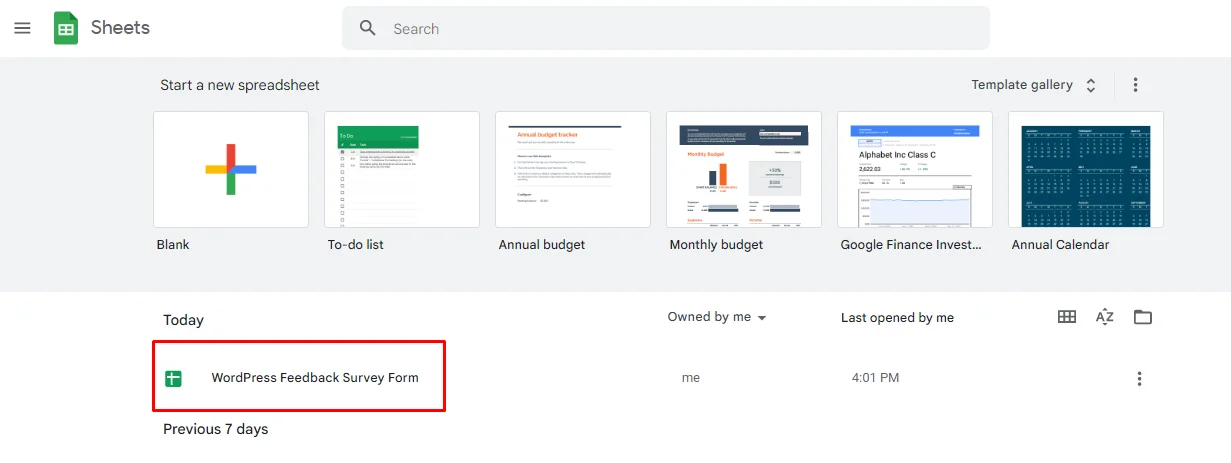Click the Monthly budget label
1231x463 pixels.
[x=716, y=245]
